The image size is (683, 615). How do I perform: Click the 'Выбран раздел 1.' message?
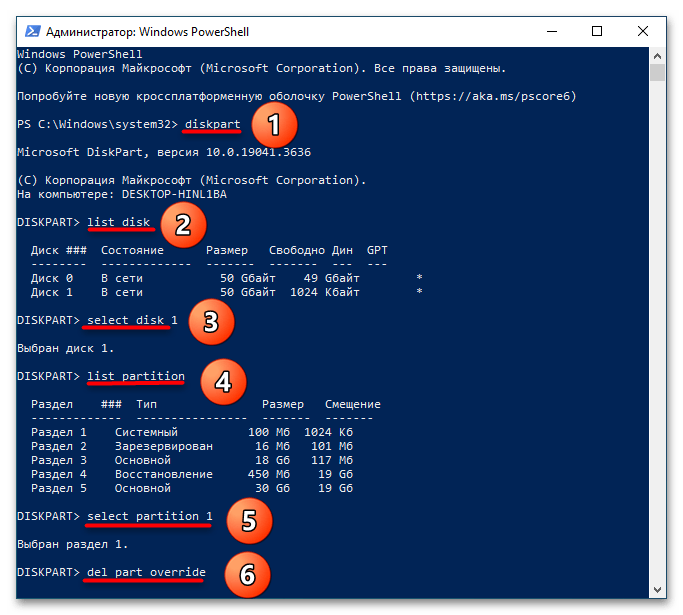pos(73,544)
